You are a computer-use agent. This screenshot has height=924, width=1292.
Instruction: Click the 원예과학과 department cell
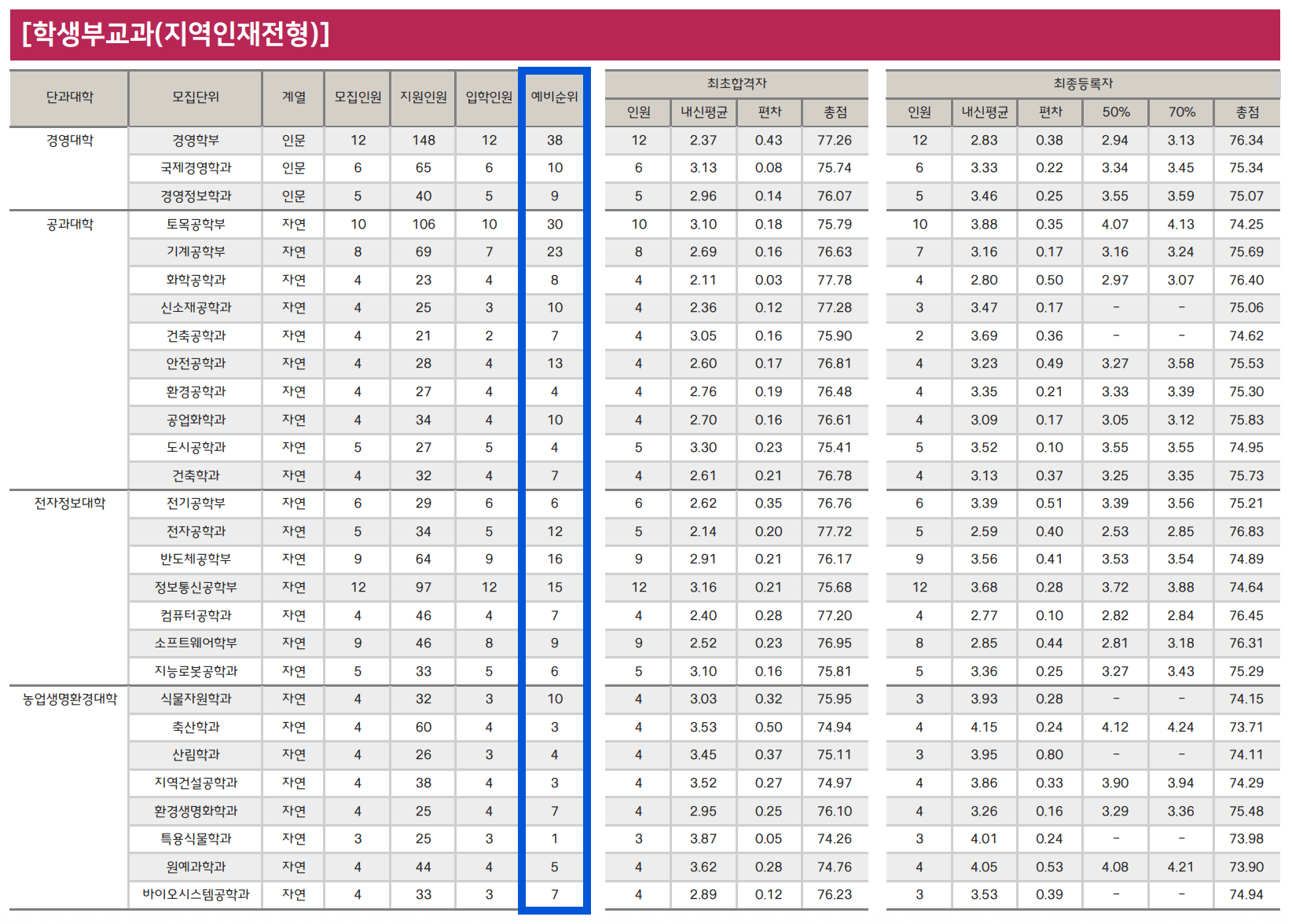196,867
